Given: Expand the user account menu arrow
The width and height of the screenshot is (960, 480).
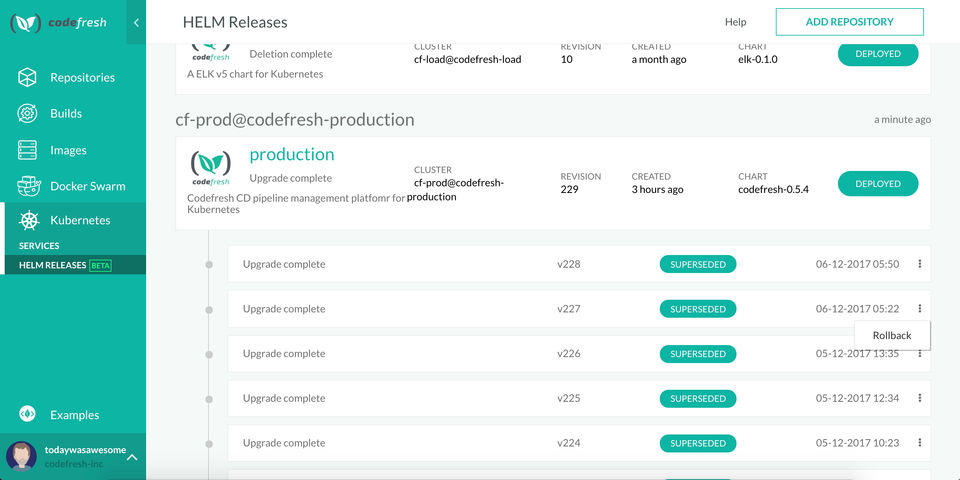Looking at the screenshot, I should pos(132,457).
